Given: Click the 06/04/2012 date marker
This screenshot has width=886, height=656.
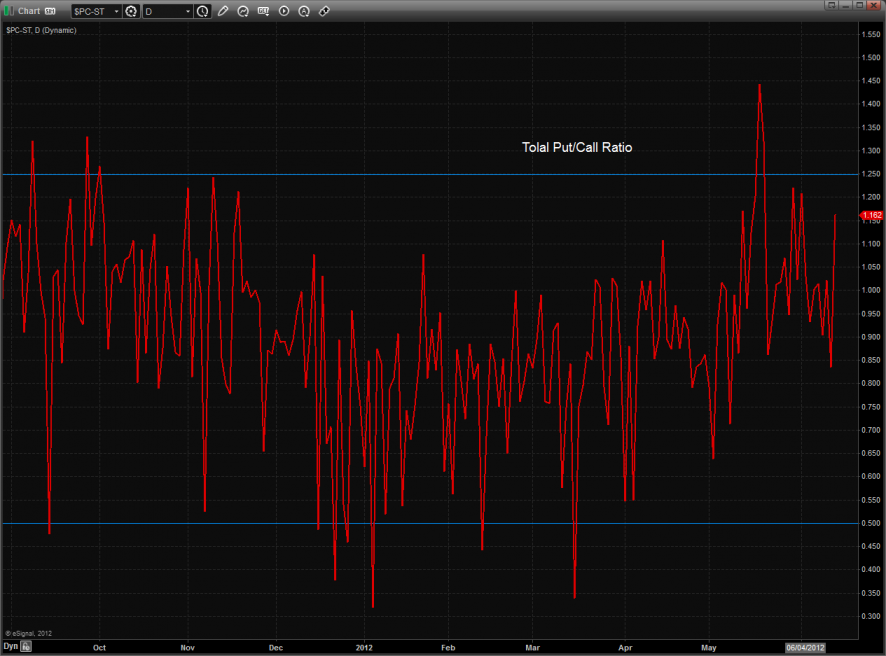Looking at the screenshot, I should [804, 646].
